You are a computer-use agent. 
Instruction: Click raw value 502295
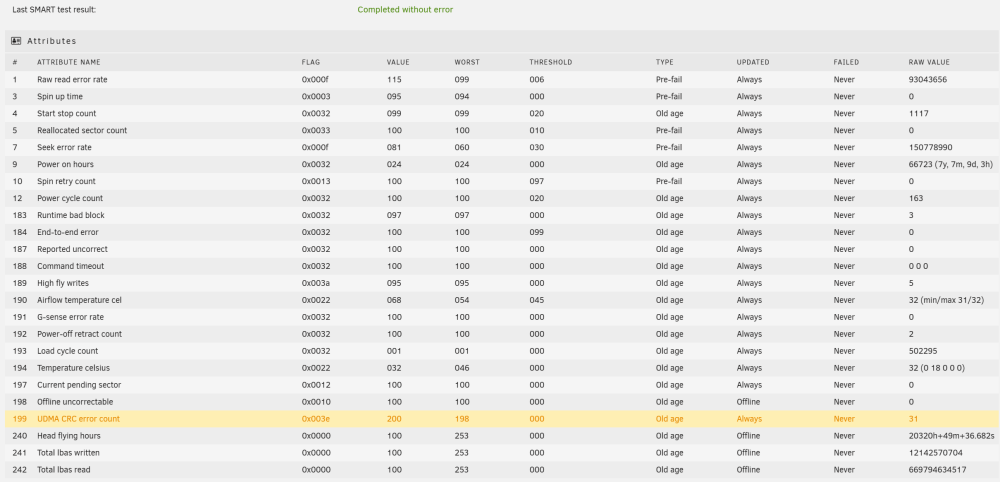[x=923, y=351]
